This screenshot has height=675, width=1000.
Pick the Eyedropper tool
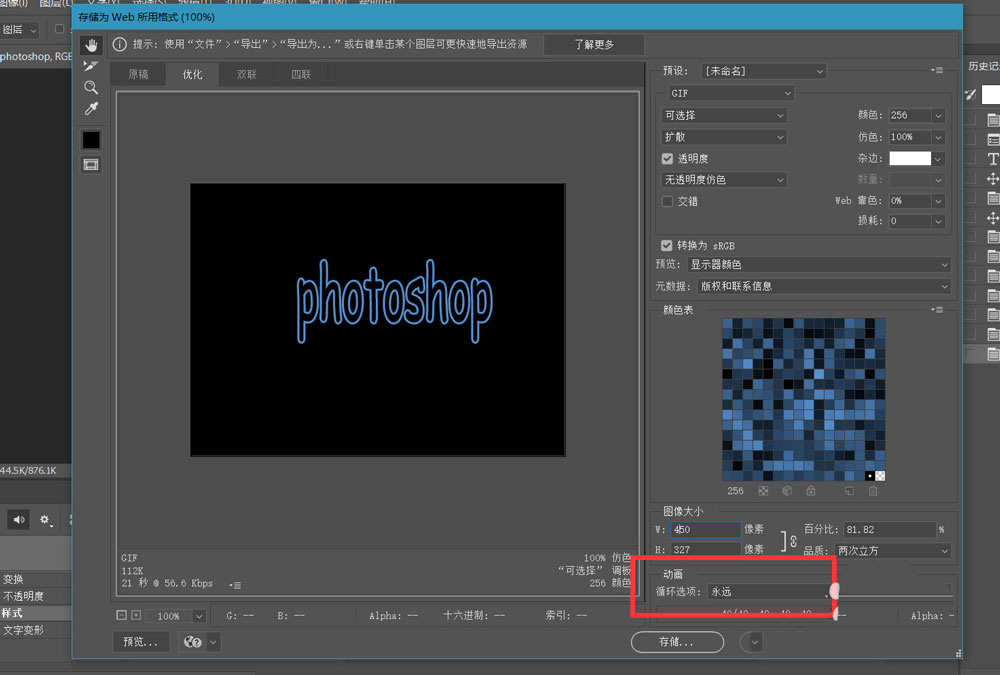point(91,108)
